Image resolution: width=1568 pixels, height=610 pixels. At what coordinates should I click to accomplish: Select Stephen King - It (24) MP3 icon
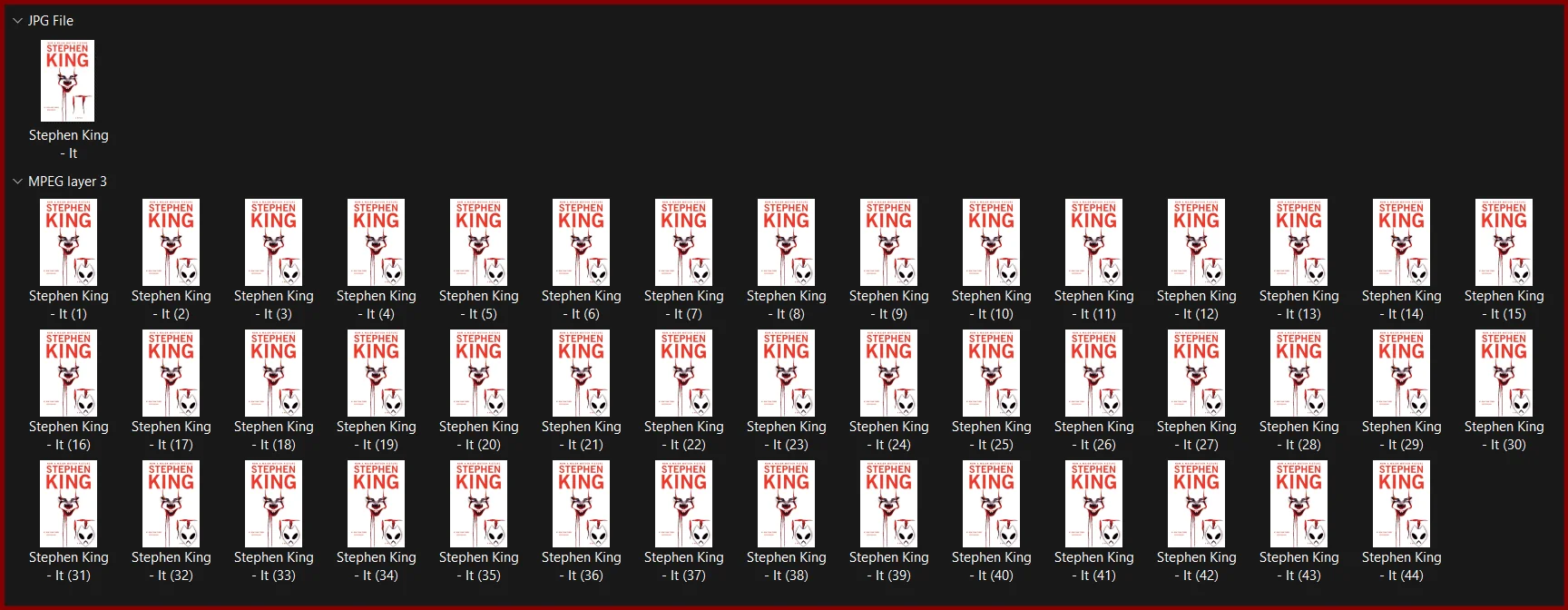click(x=888, y=373)
